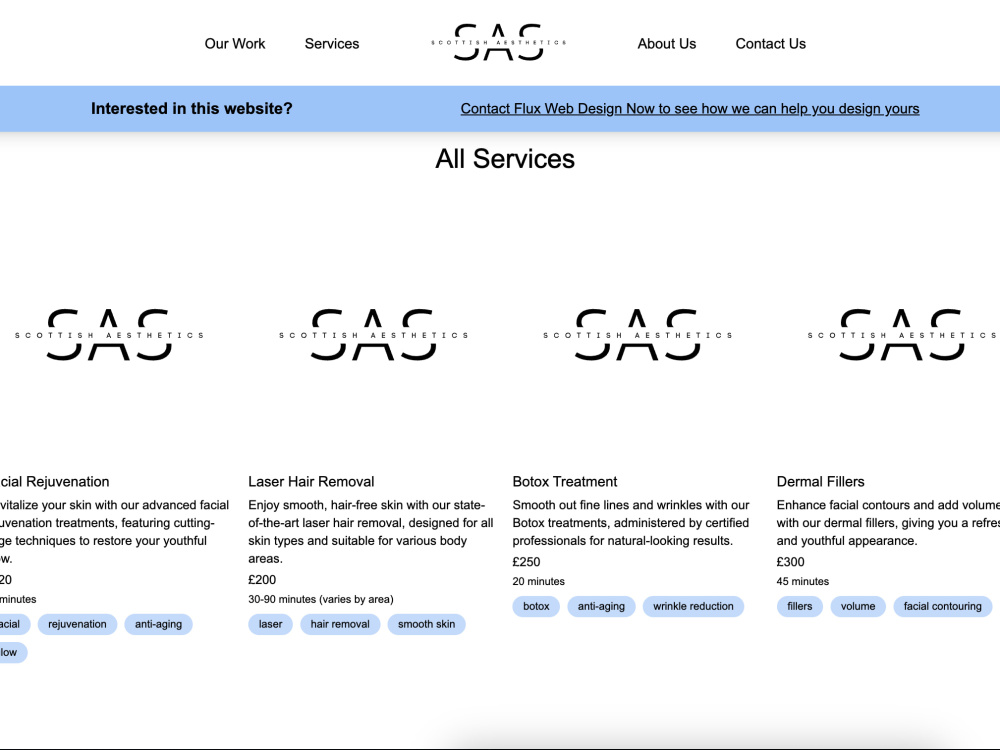Click the Interested in this website? text
1000x750 pixels.
[x=191, y=109]
